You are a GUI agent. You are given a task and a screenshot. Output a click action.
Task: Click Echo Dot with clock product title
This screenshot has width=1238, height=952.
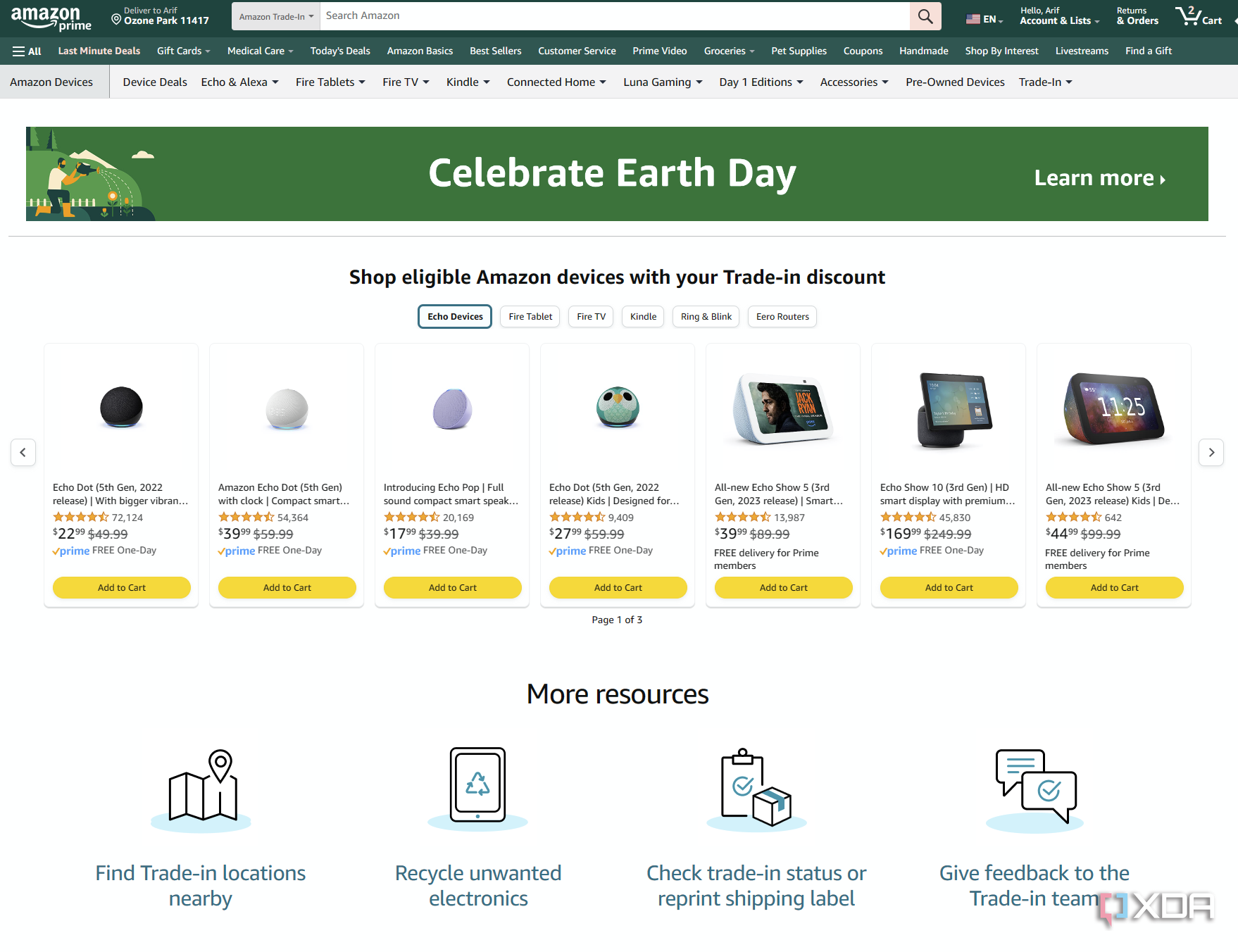284,494
